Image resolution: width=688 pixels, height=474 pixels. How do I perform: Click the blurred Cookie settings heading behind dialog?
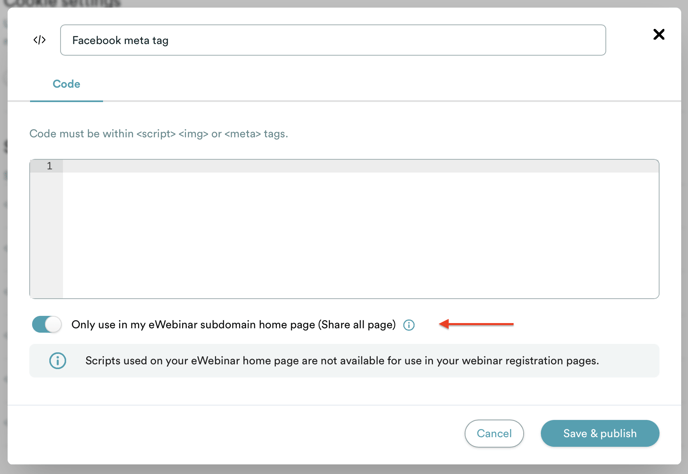click(x=61, y=3)
